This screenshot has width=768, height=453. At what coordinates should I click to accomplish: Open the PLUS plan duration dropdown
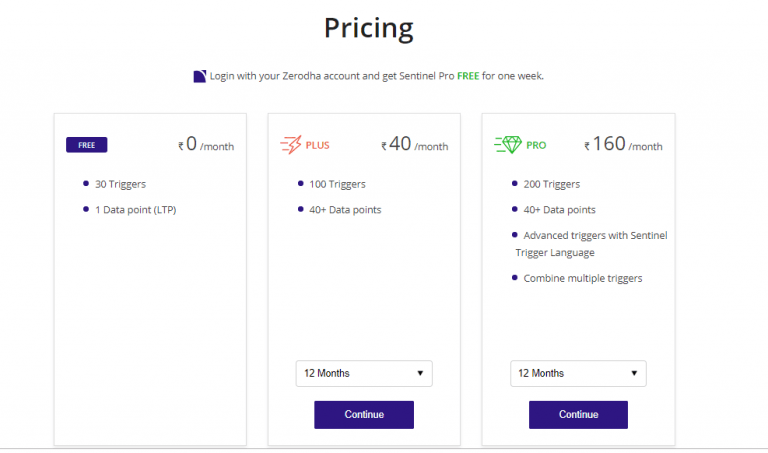[x=364, y=374]
